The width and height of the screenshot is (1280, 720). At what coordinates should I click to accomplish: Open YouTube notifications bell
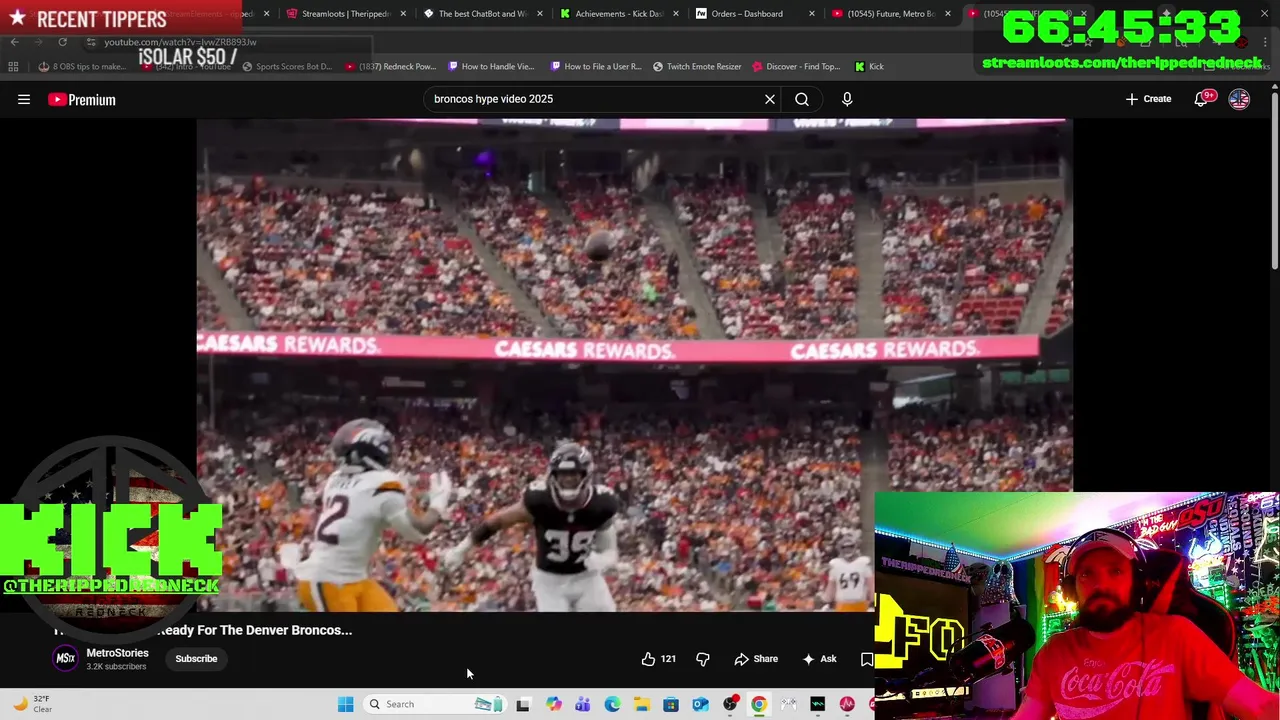click(x=1202, y=99)
